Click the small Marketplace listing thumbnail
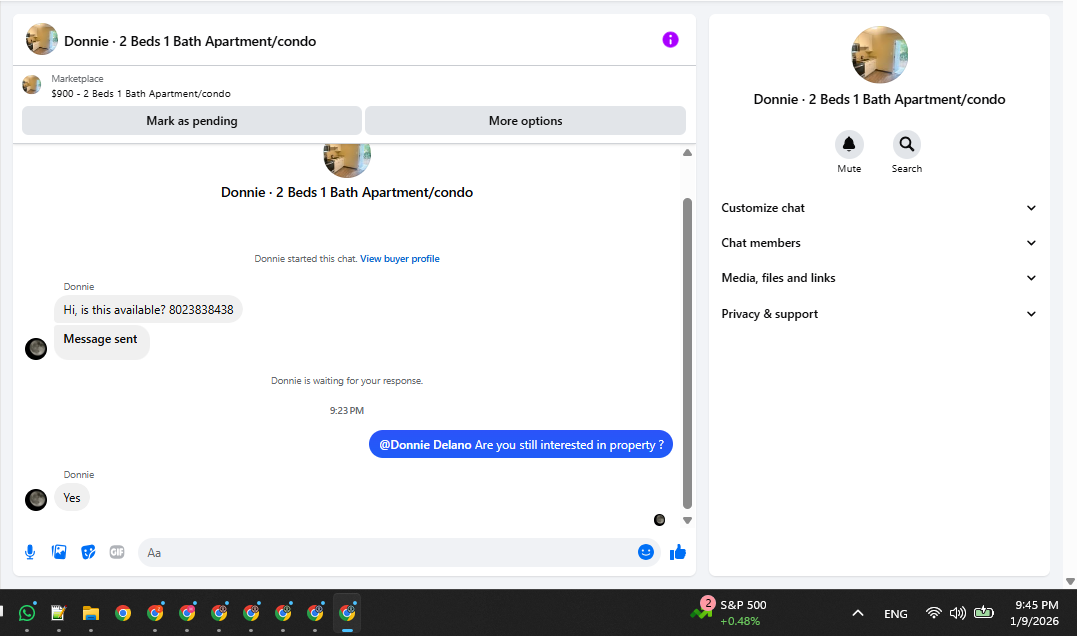Viewport: 1077px width, 636px height. tap(32, 85)
